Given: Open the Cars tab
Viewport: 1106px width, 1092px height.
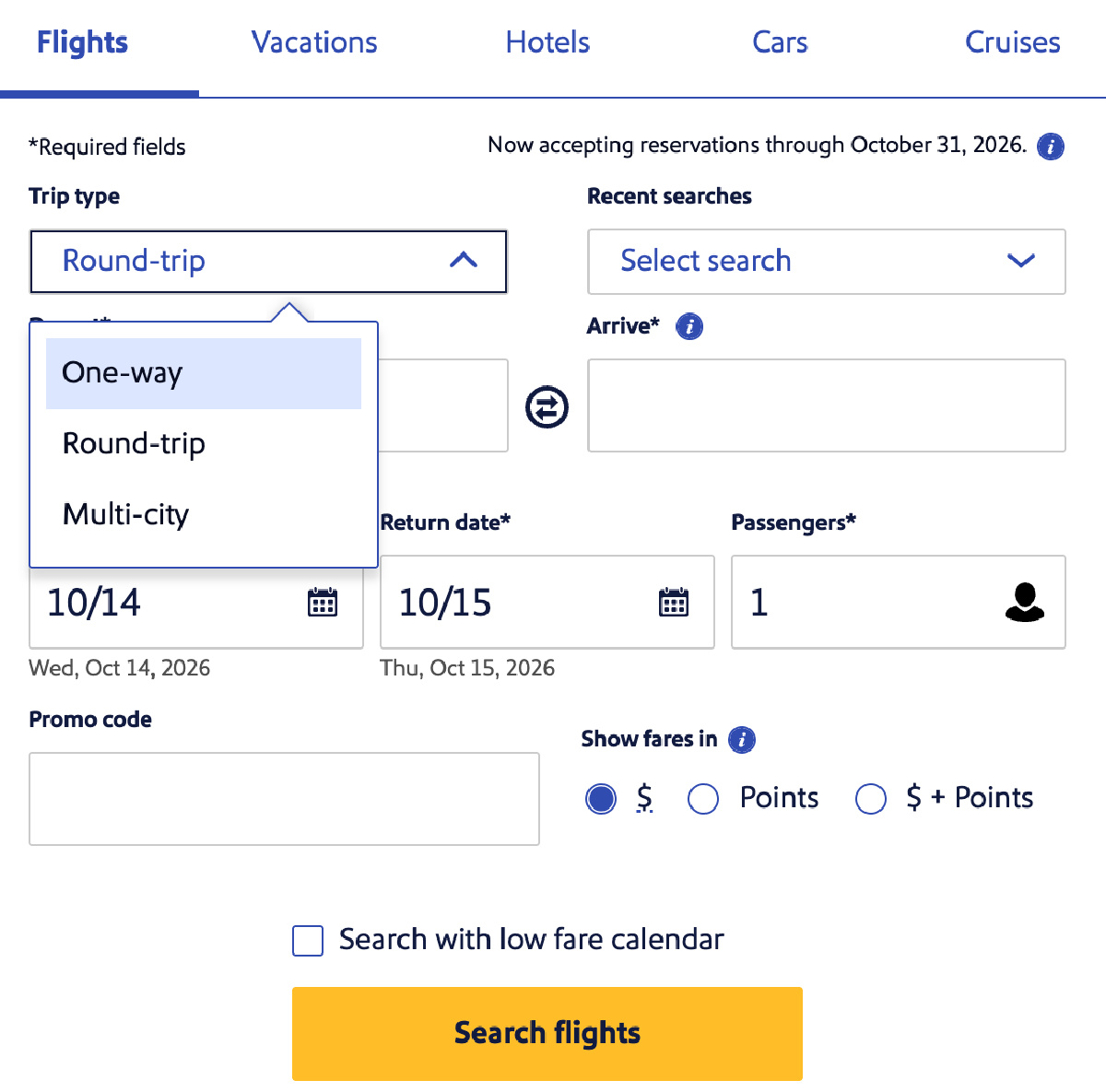Looking at the screenshot, I should coord(779,41).
